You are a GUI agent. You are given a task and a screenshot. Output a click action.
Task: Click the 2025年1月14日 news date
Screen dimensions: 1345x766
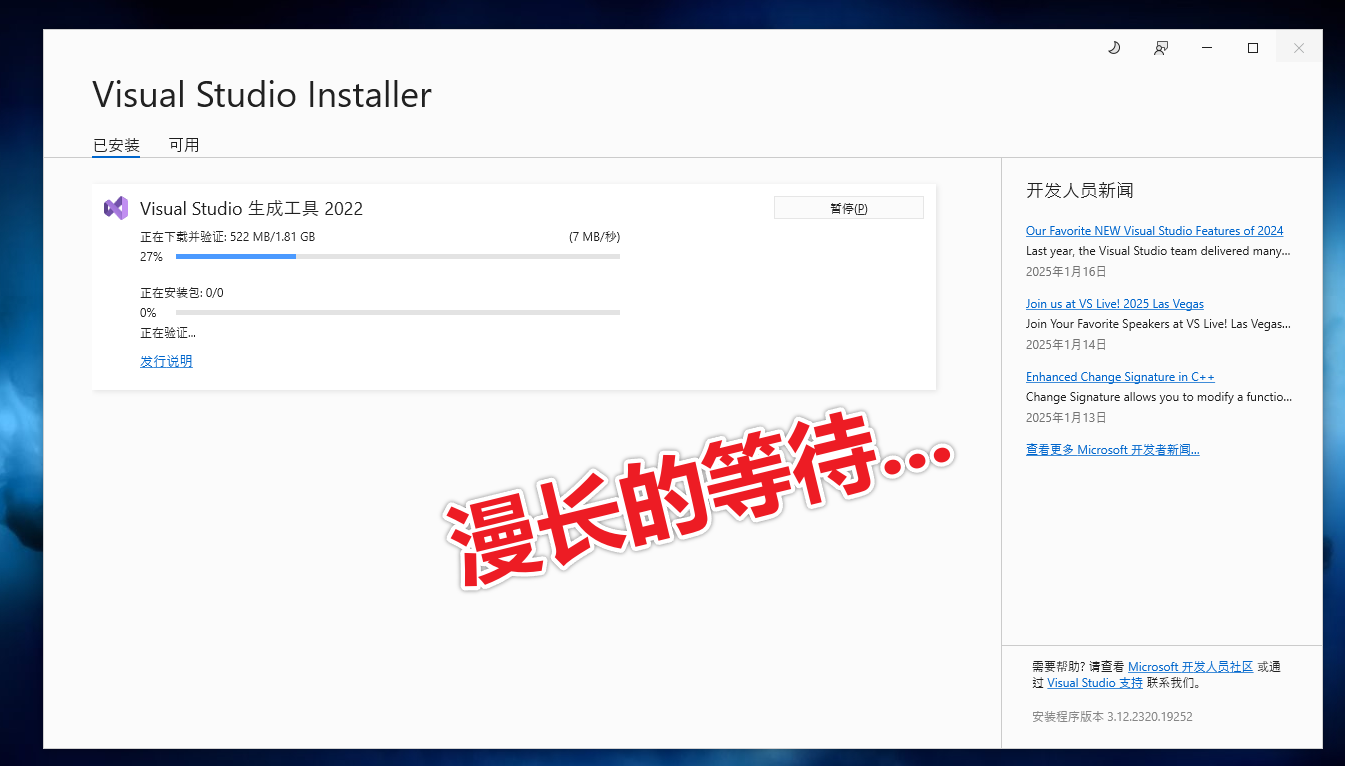1066,344
